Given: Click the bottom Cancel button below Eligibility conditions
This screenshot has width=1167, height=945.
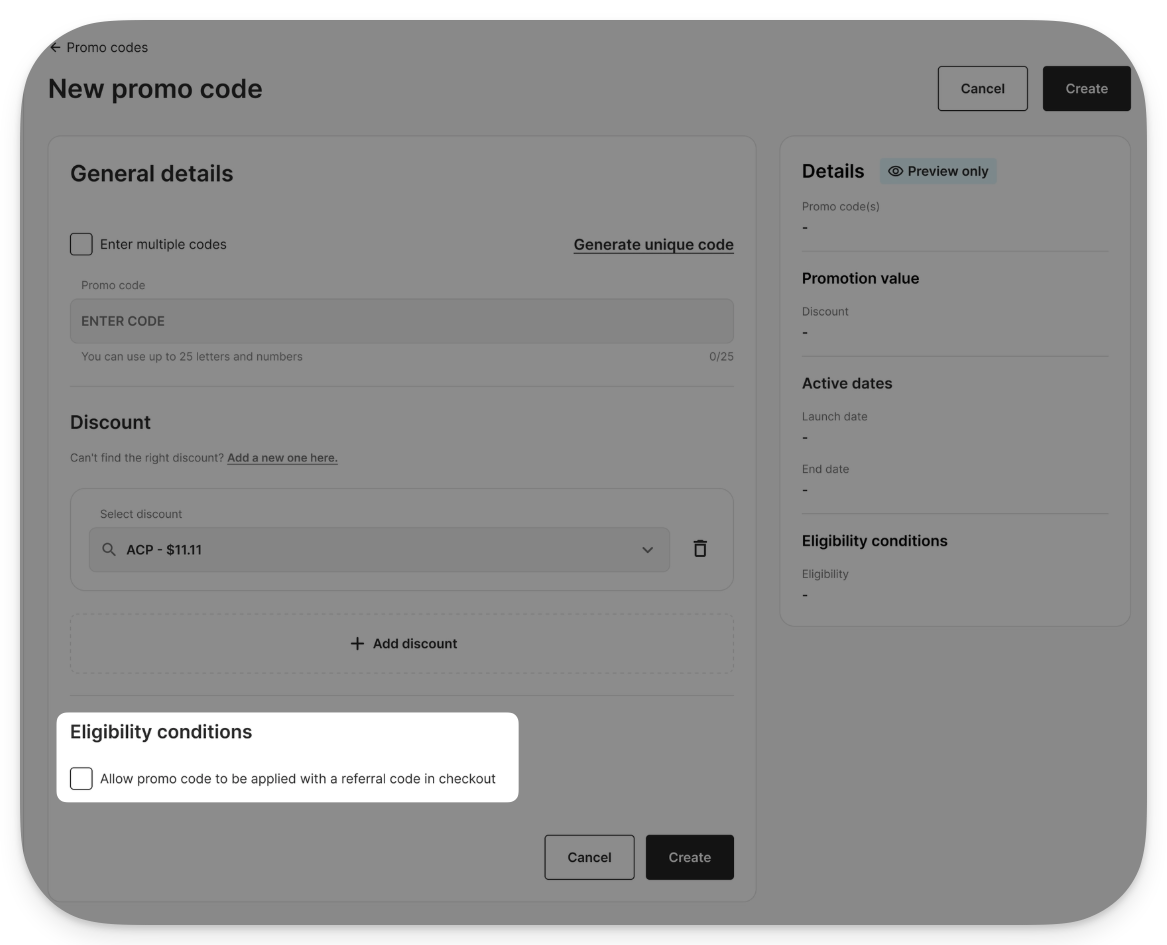Looking at the screenshot, I should coord(589,857).
